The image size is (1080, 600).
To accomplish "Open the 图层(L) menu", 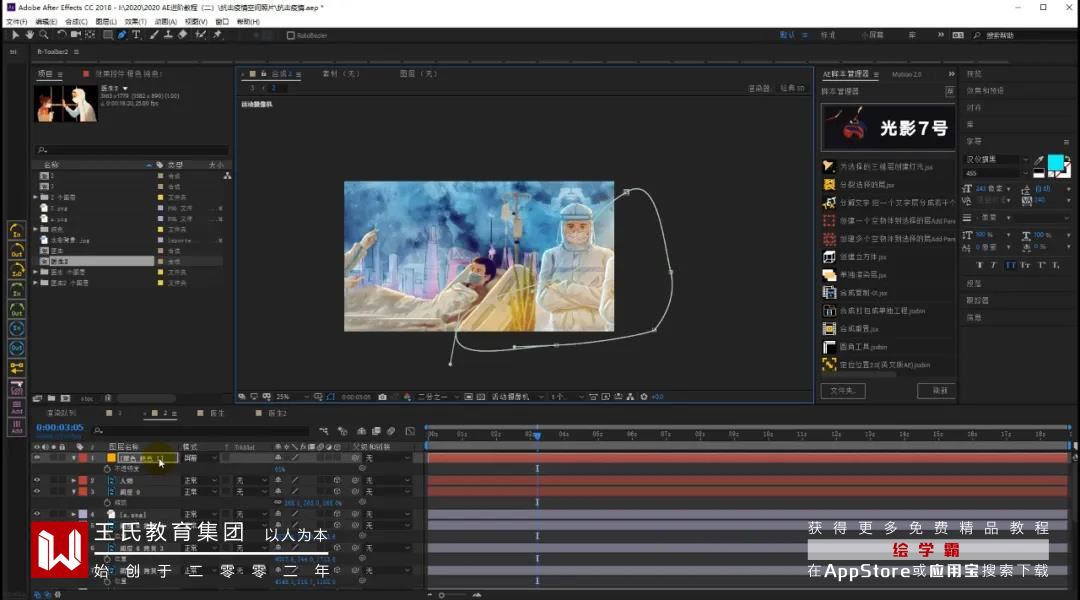I will [x=105, y=21].
